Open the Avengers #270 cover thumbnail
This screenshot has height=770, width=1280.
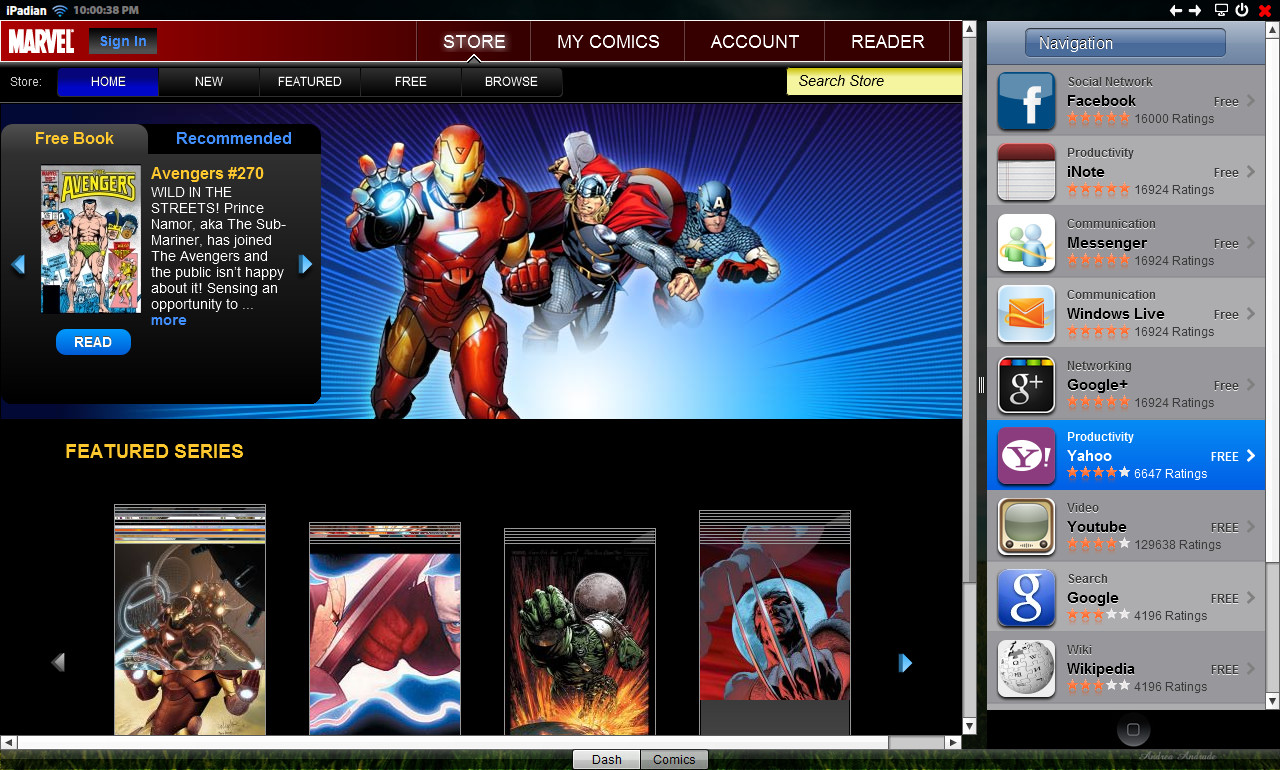coord(91,239)
